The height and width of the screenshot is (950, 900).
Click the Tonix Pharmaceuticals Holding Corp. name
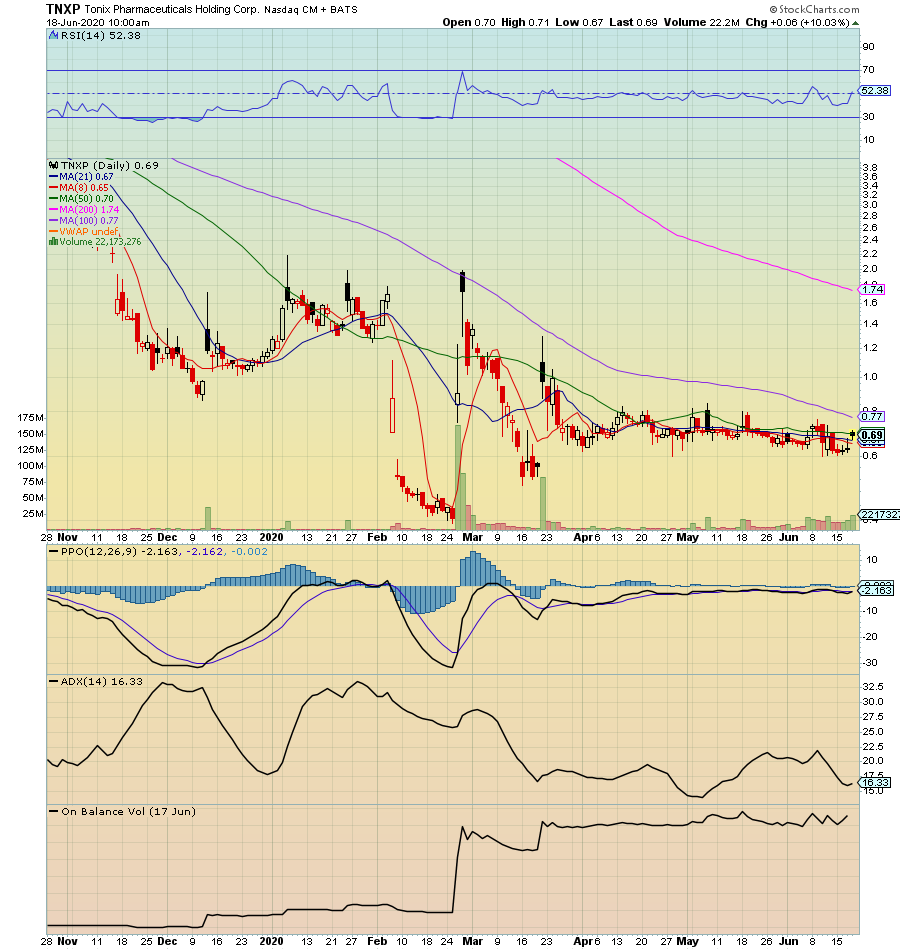tap(172, 10)
